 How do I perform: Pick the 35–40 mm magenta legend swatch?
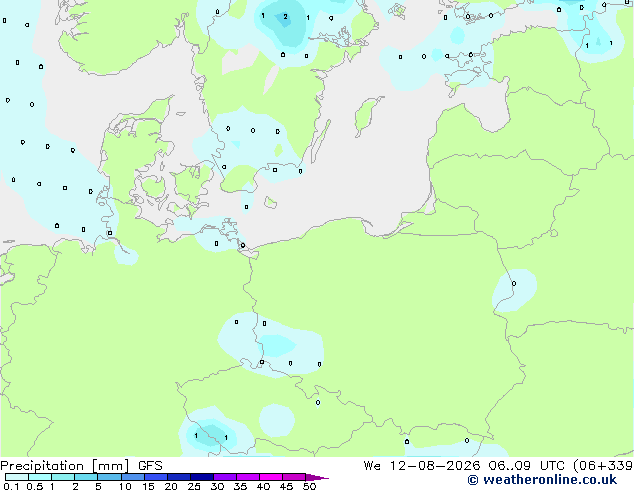pos(248,477)
